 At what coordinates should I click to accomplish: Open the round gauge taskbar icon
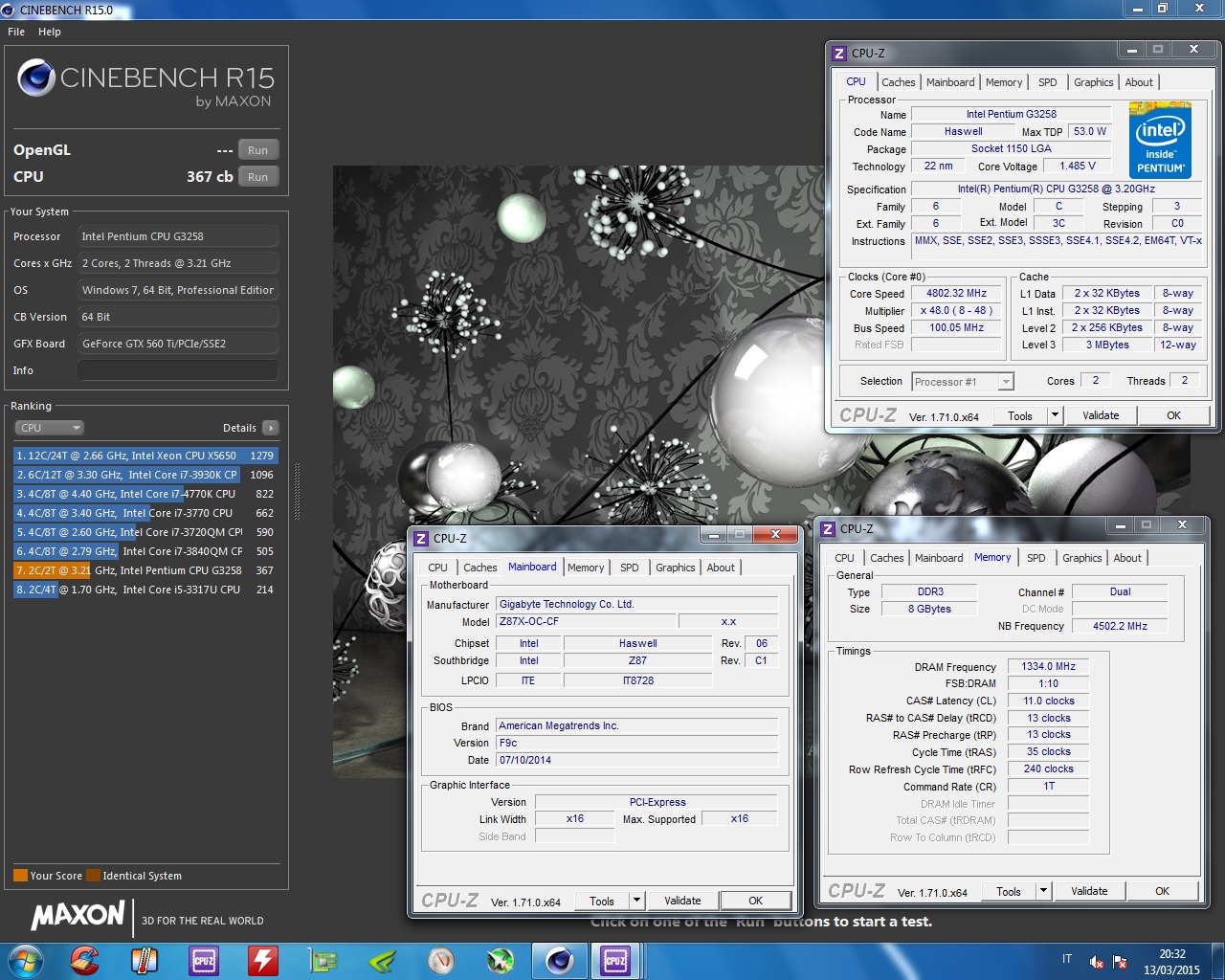tap(441, 960)
